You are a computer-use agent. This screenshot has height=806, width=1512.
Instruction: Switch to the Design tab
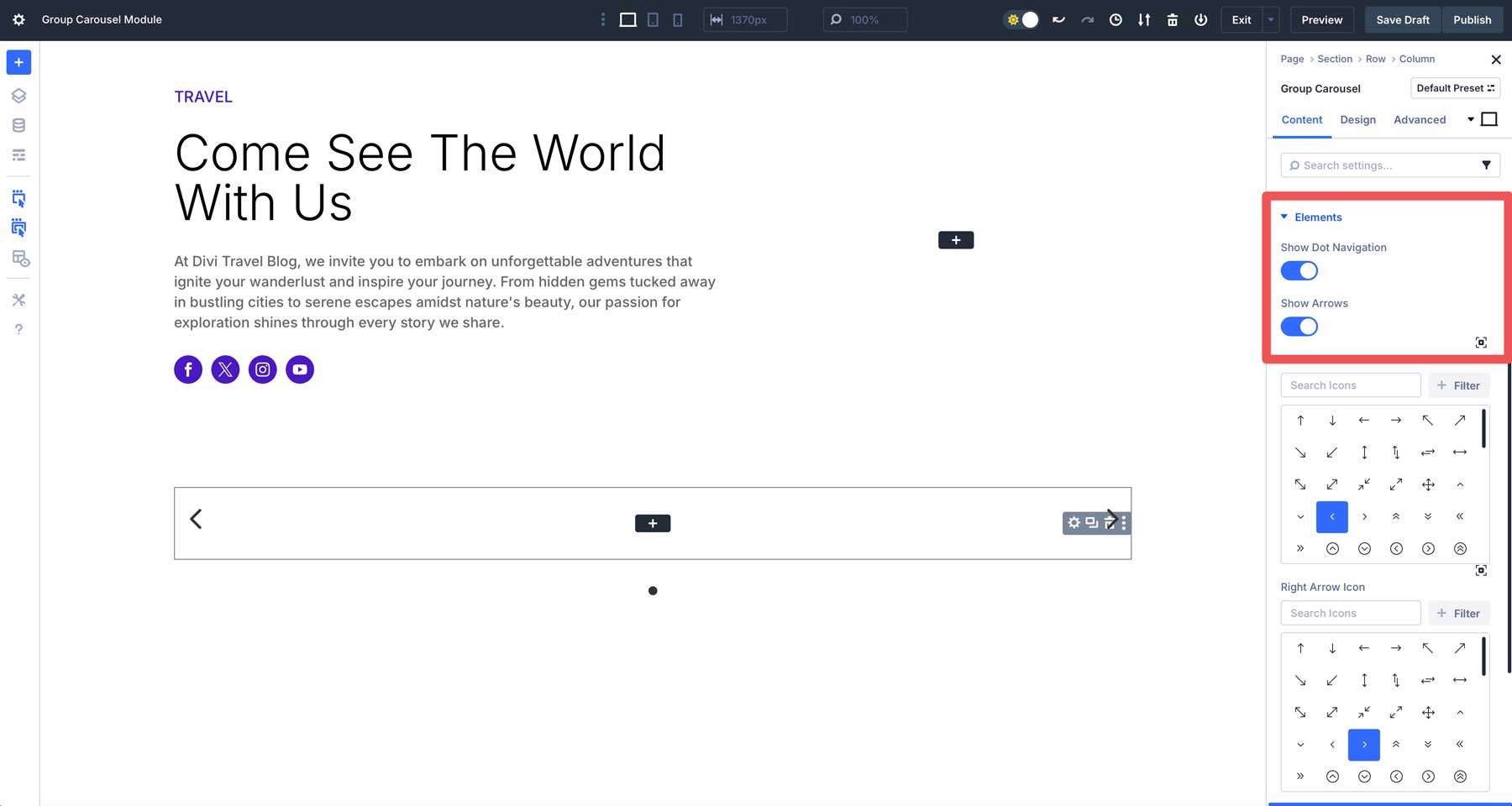tap(1357, 119)
